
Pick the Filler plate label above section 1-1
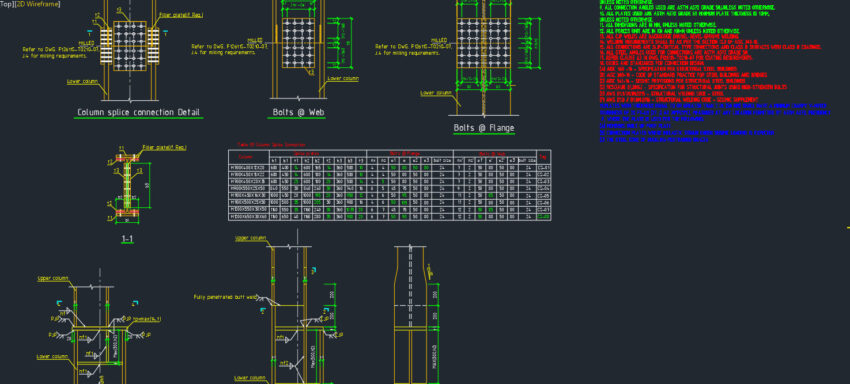point(164,148)
